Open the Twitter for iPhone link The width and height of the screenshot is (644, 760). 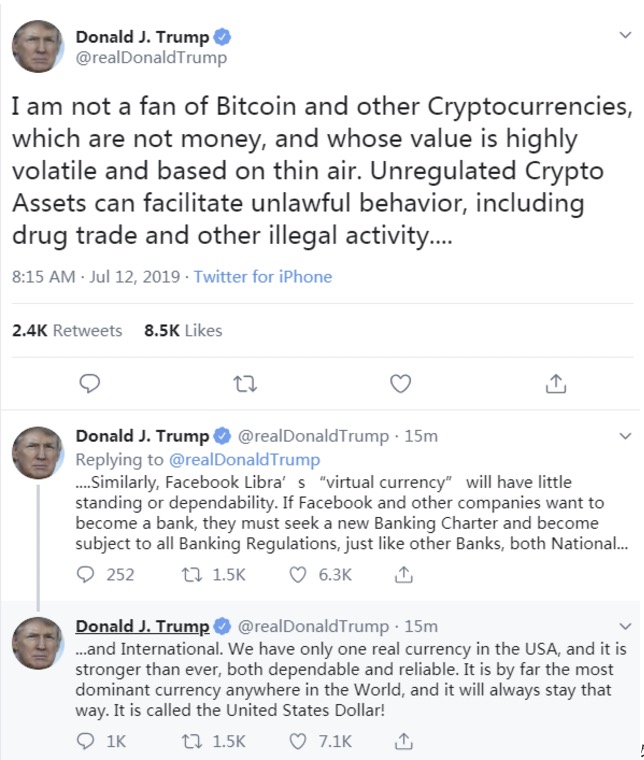point(263,277)
